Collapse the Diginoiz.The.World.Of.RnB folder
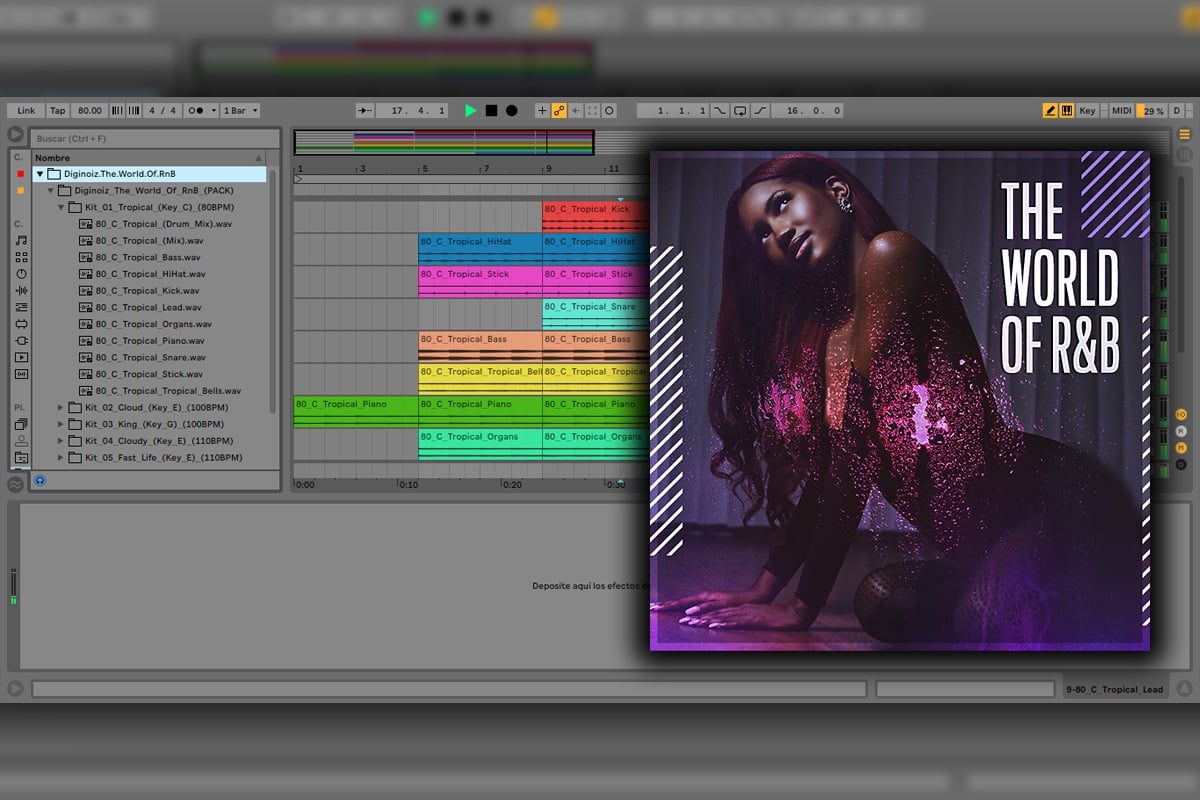This screenshot has width=1200, height=800. tap(40, 174)
